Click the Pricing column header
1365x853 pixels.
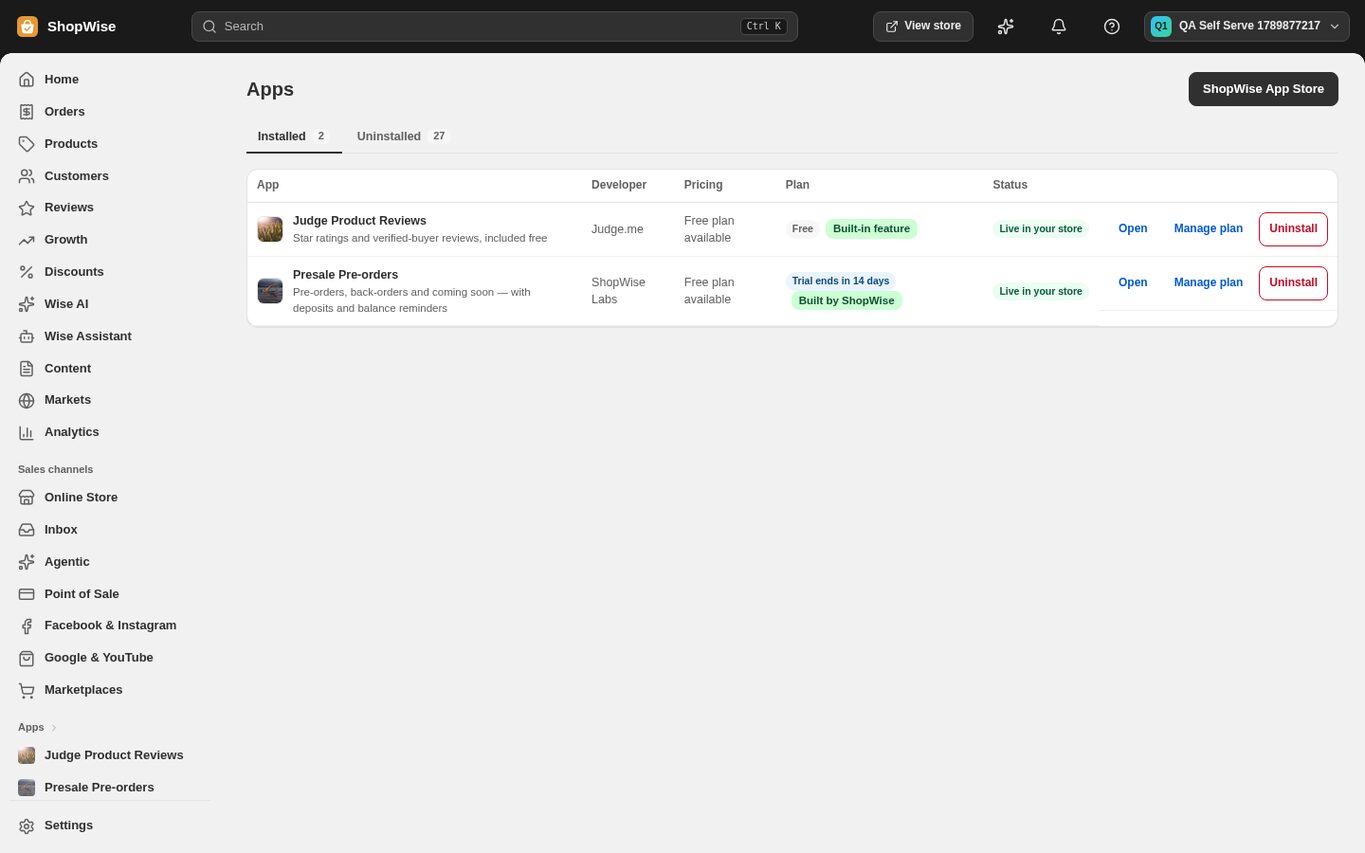(703, 185)
